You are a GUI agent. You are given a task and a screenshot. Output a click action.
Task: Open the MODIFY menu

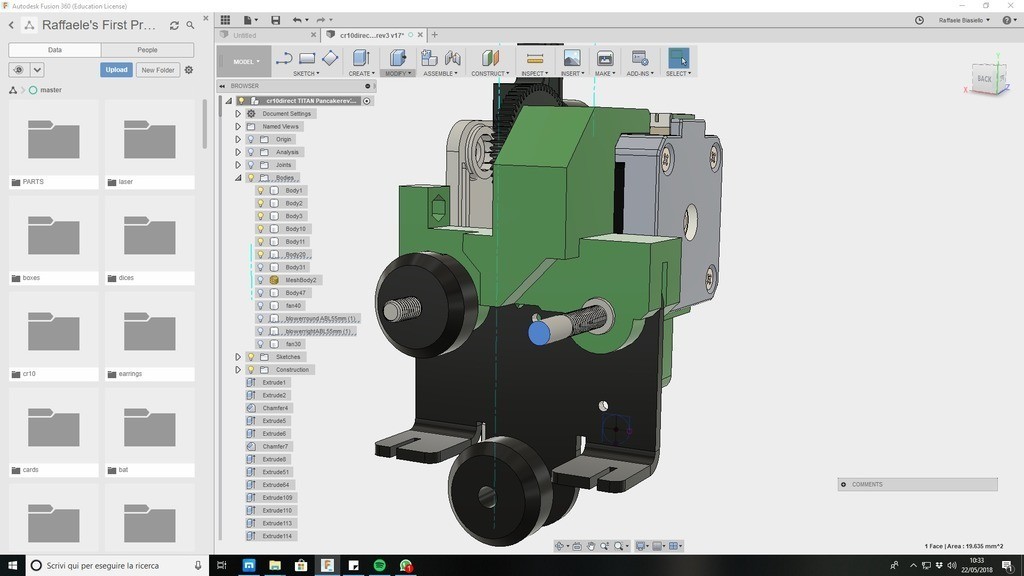[x=398, y=73]
